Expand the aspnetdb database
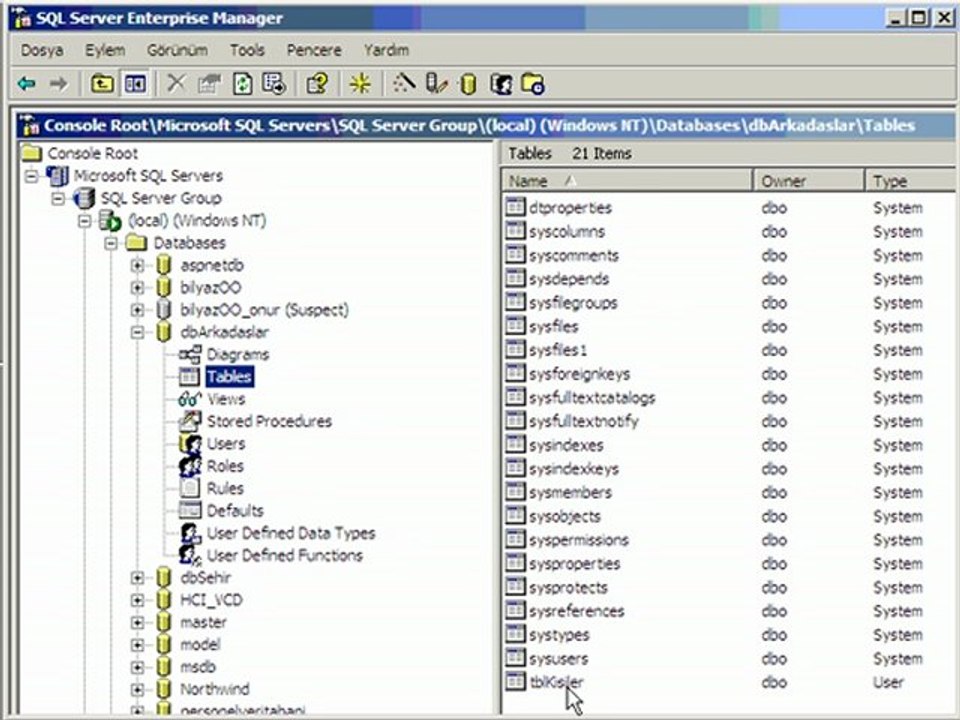Screen dimensions: 960x720 [137, 266]
